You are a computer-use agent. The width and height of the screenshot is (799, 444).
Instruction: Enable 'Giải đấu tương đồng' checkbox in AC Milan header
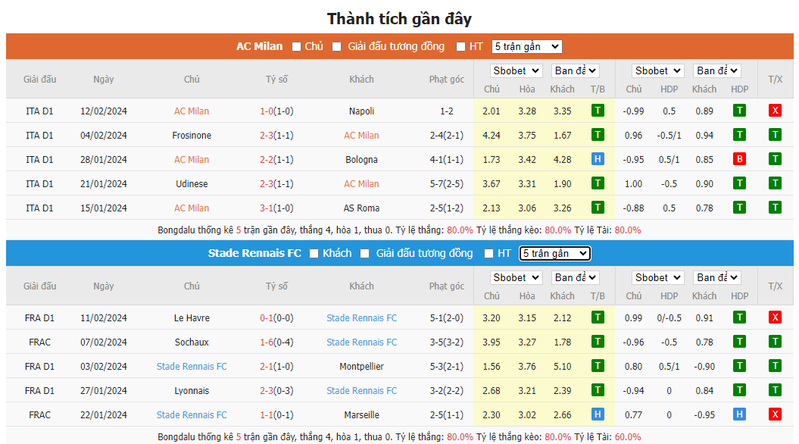click(x=336, y=46)
